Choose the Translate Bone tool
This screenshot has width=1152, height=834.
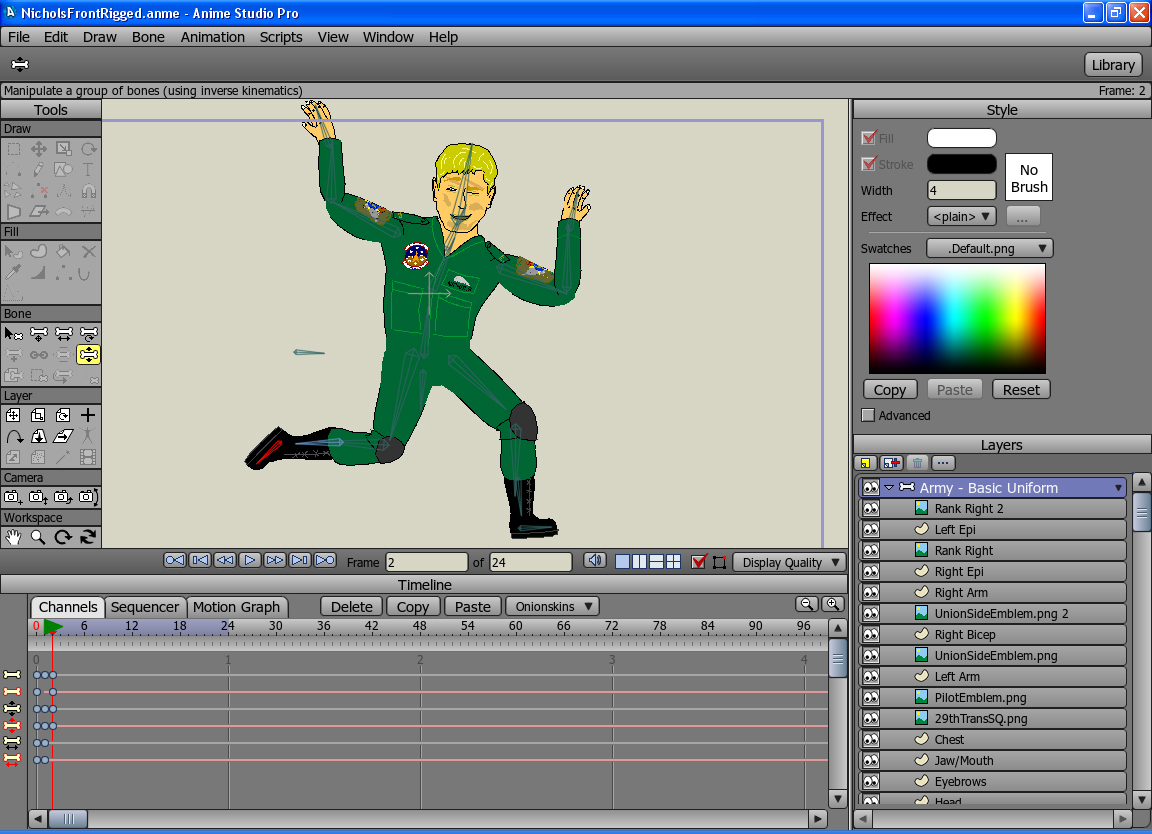(39, 334)
